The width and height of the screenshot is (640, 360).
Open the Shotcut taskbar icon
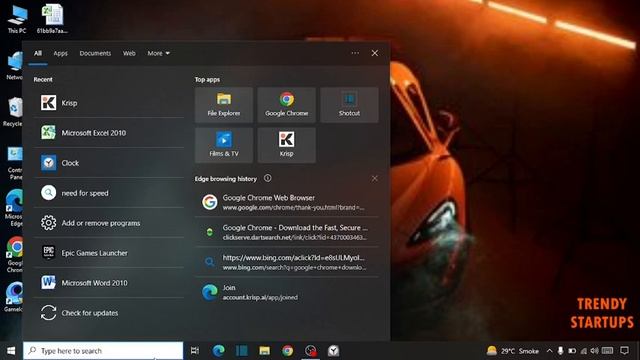click(x=241, y=351)
